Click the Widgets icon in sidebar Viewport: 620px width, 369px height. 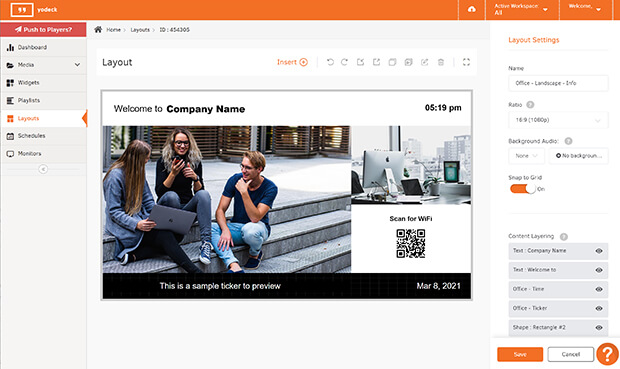click(10, 83)
